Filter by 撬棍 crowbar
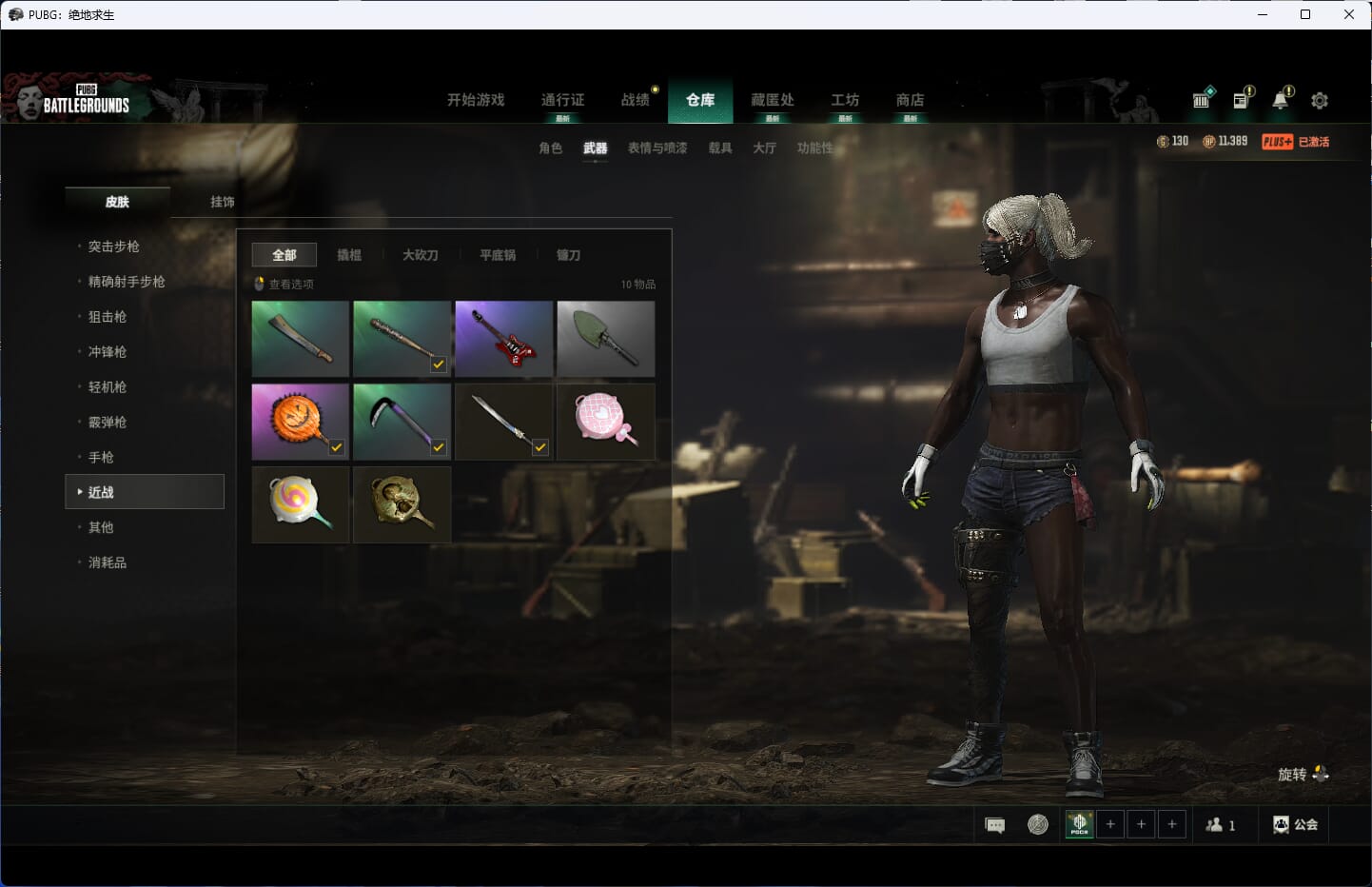Image resolution: width=1372 pixels, height=887 pixels. [349, 255]
